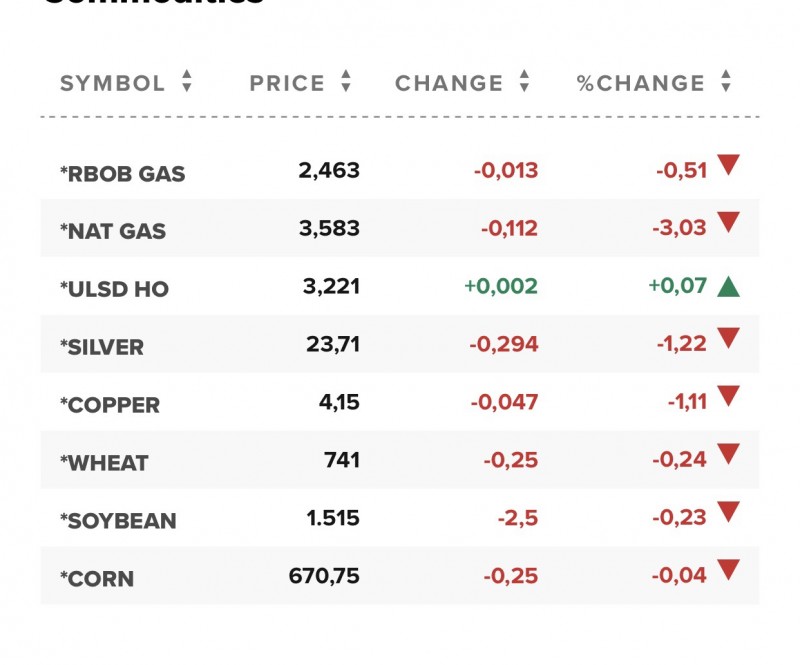This screenshot has width=800, height=665.
Task: Click the ULSD HO price 3,221
Action: pyautogui.click(x=332, y=288)
